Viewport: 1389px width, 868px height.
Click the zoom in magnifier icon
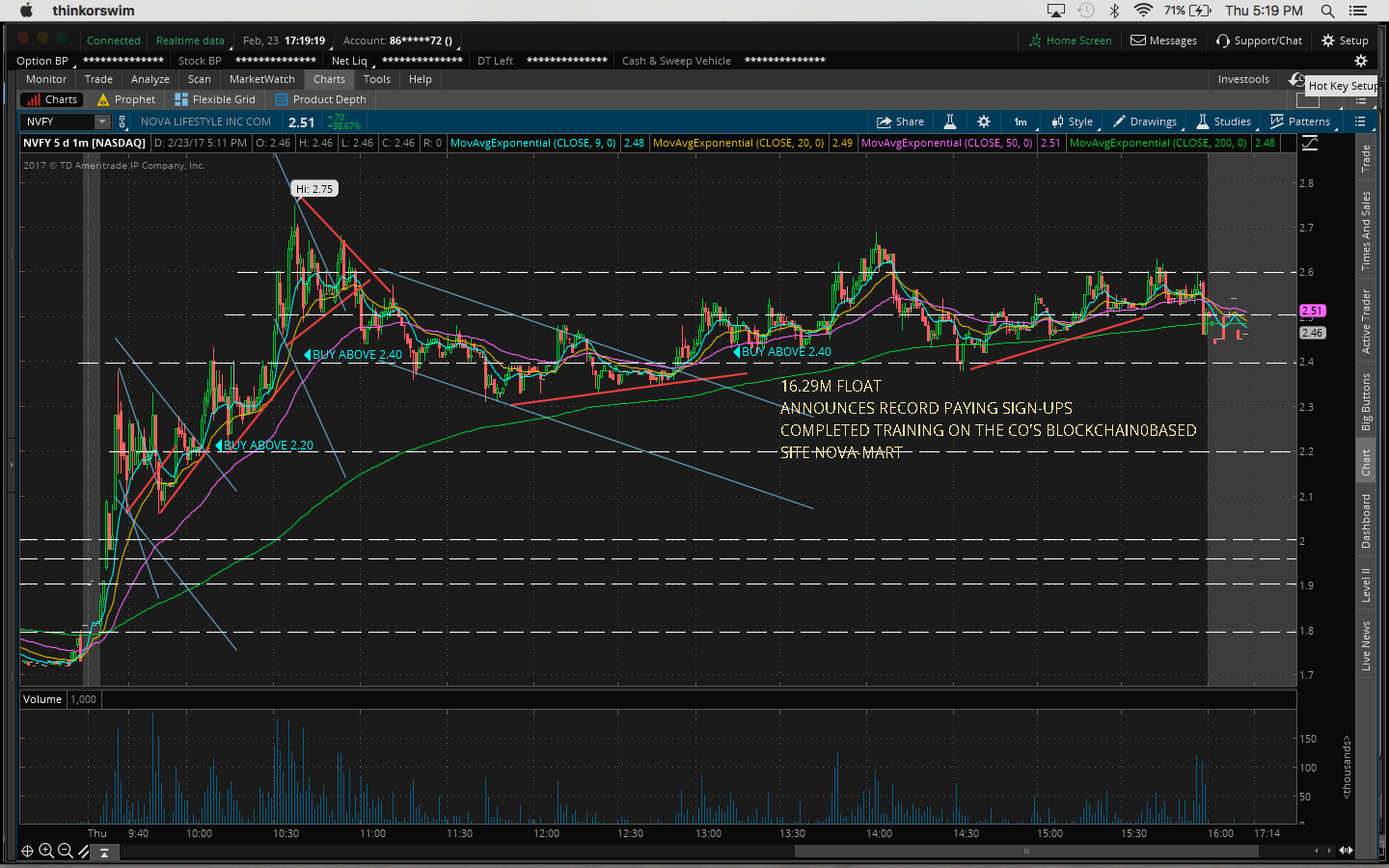[x=46, y=851]
